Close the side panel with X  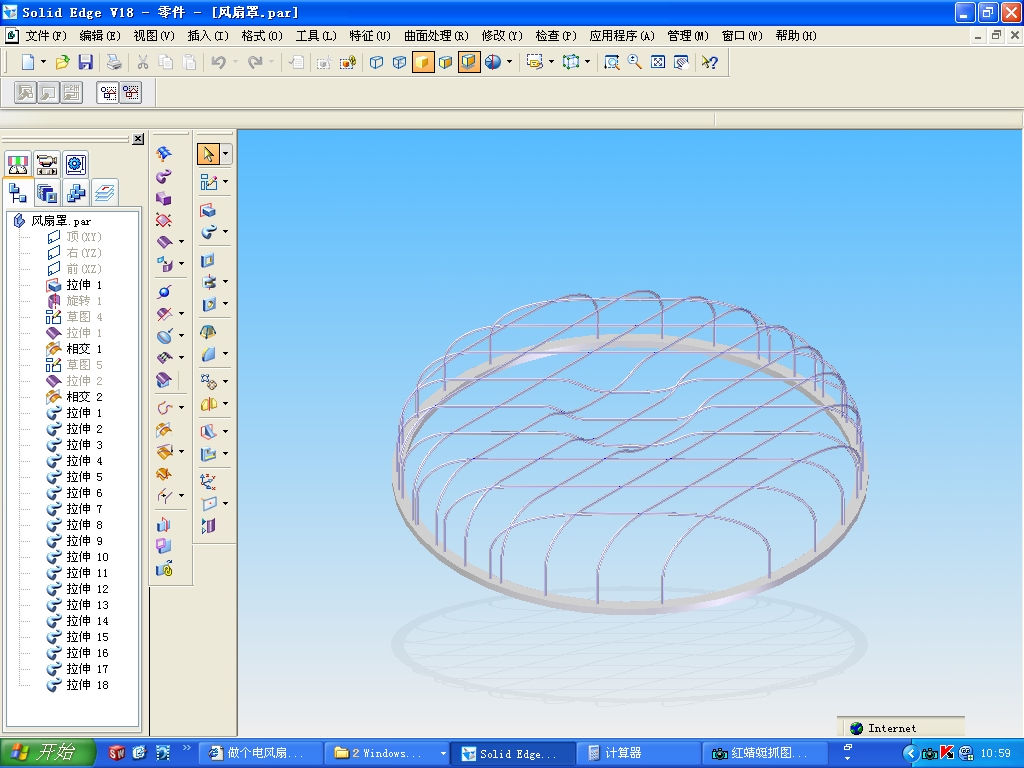[138, 139]
